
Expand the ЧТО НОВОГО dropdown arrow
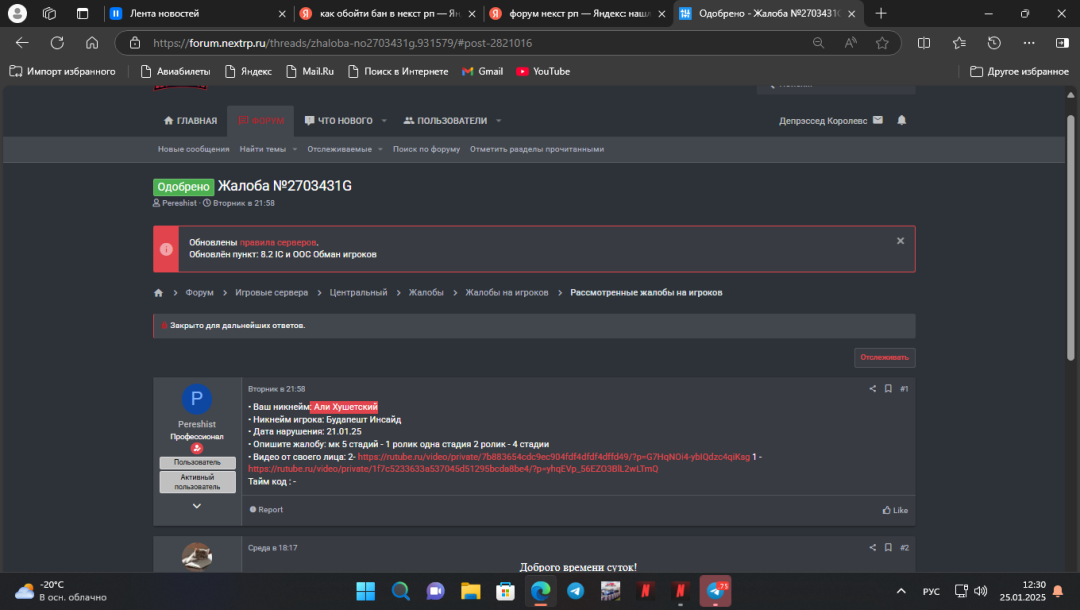click(x=384, y=121)
